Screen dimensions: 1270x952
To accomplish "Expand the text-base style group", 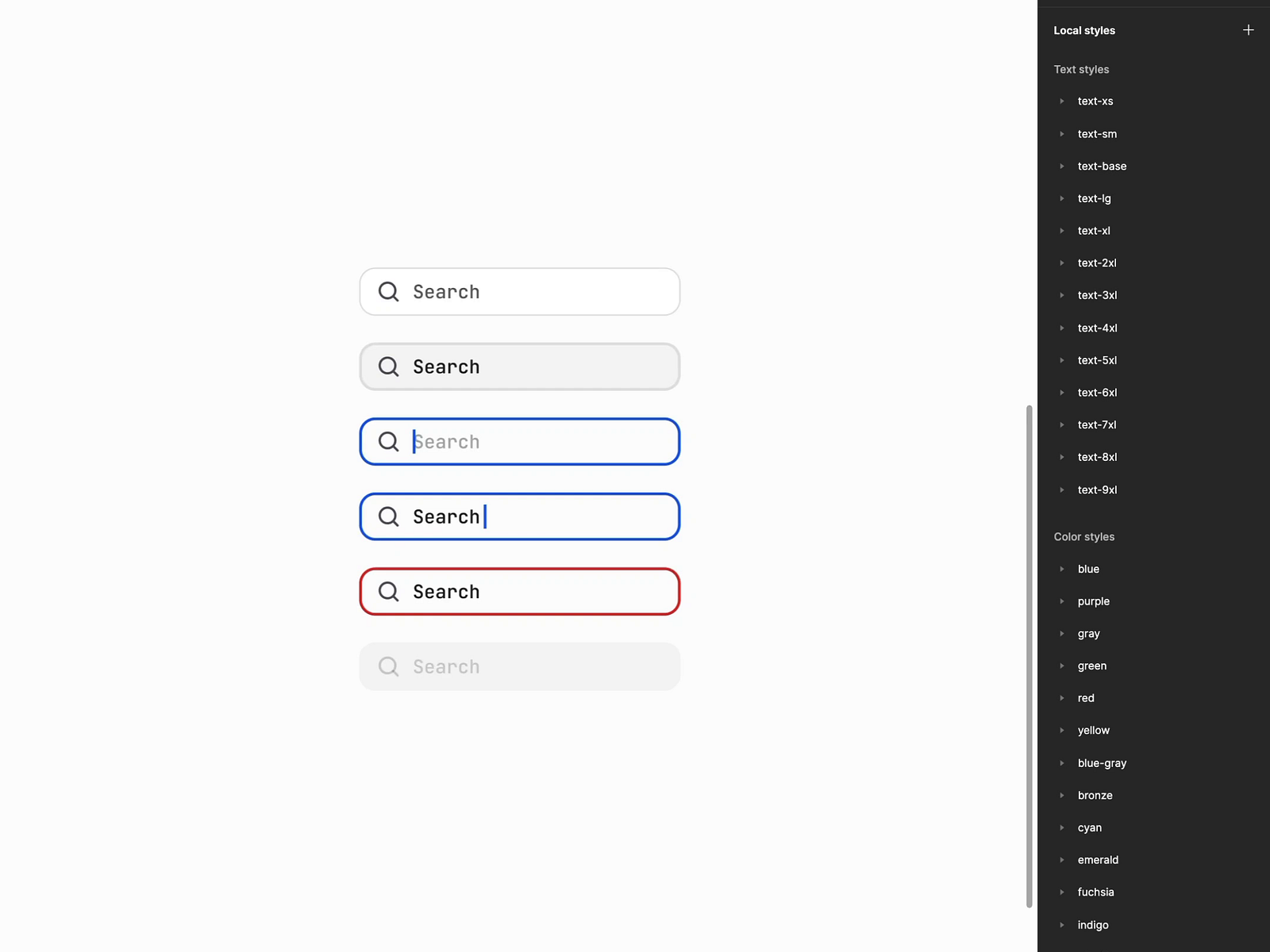I will pos(1062,167).
